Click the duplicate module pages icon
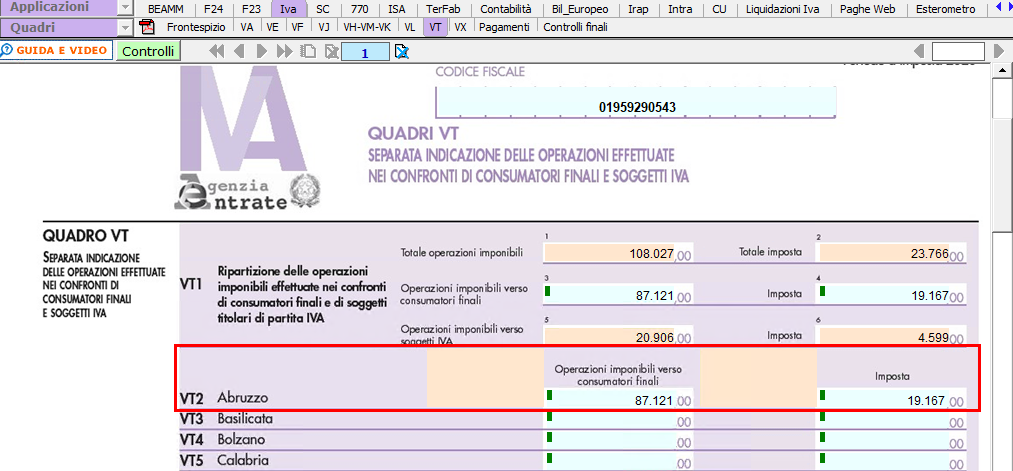The image size is (1013, 471). (309, 52)
